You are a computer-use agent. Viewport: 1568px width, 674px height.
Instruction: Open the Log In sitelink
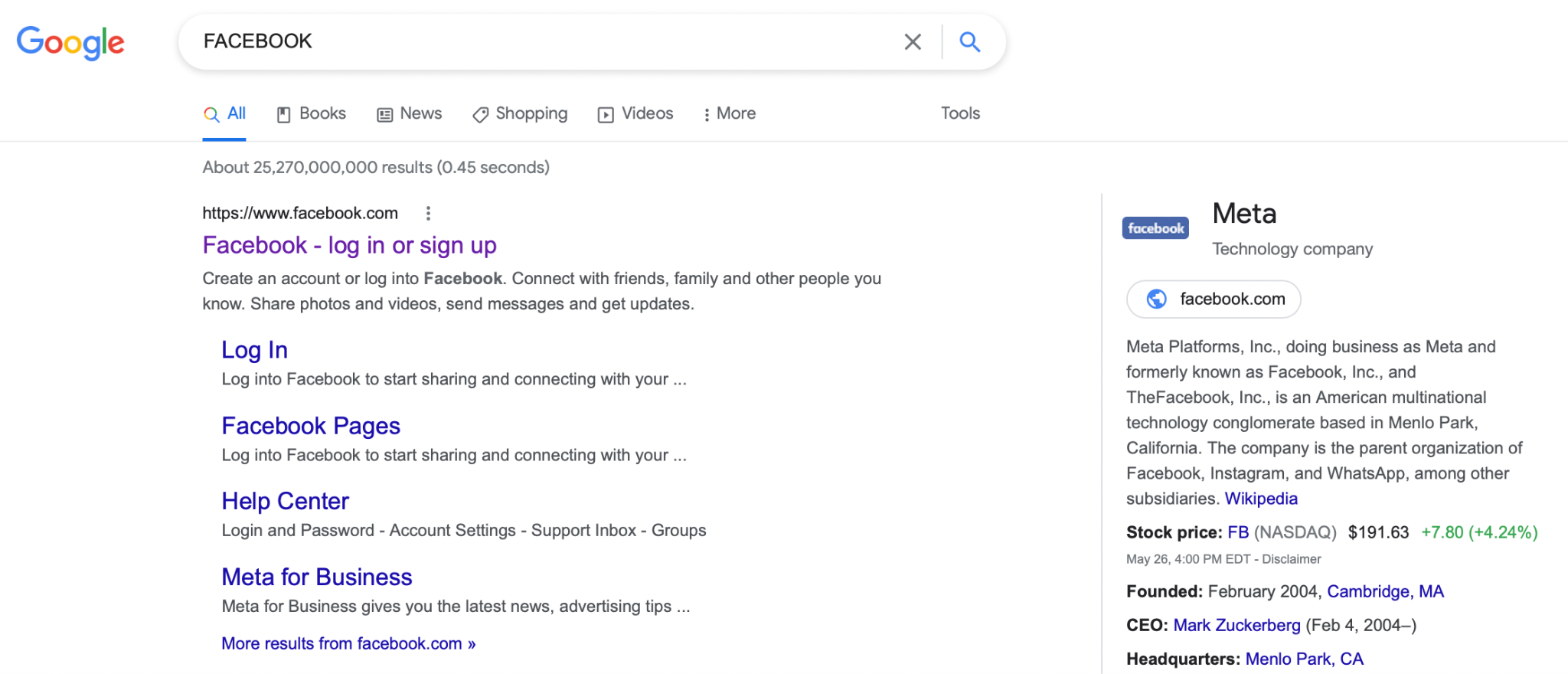pos(254,350)
